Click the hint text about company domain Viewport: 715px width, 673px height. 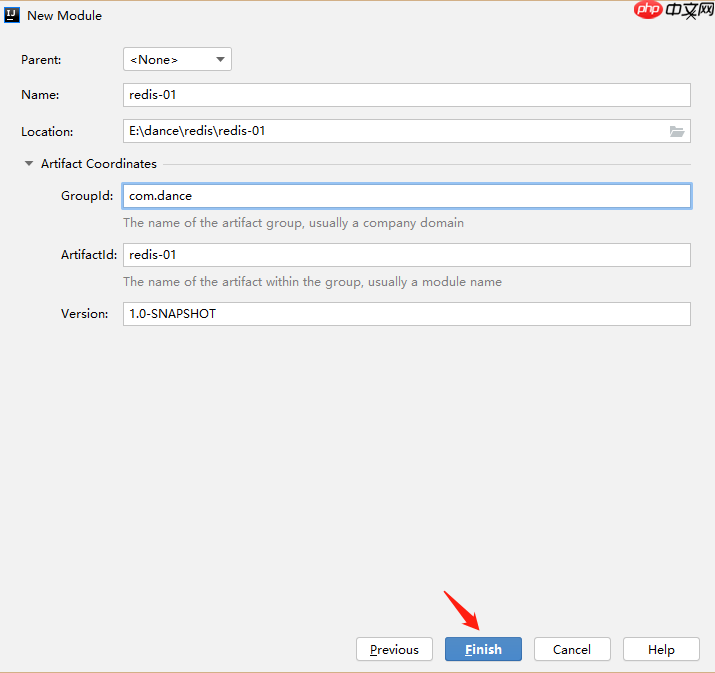pyautogui.click(x=294, y=223)
